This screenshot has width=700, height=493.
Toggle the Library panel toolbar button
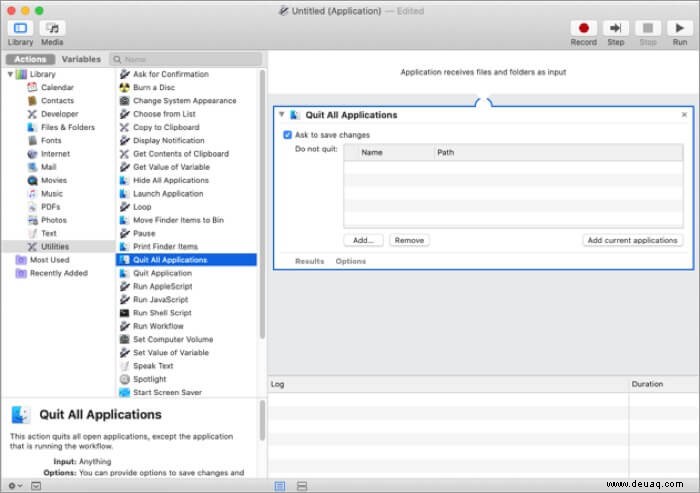coord(20,28)
